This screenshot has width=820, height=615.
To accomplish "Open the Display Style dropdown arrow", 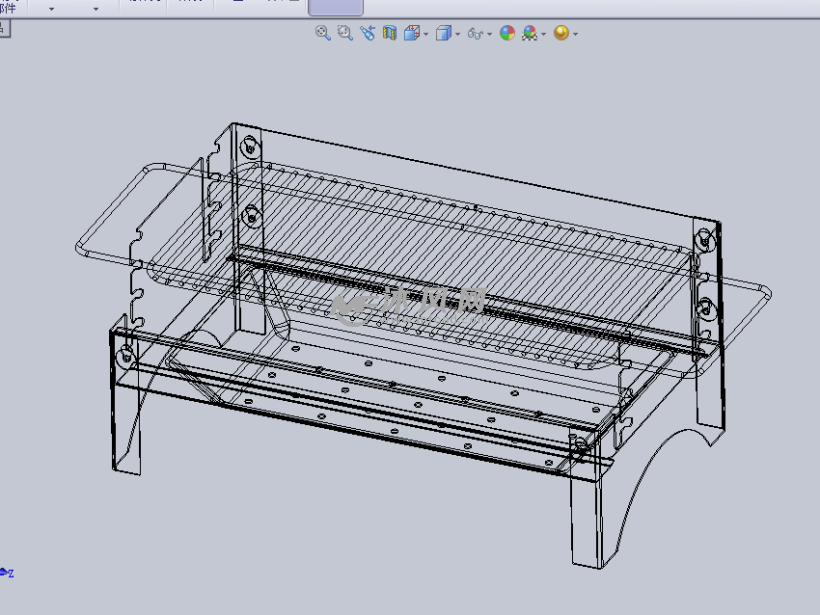I will 458,34.
